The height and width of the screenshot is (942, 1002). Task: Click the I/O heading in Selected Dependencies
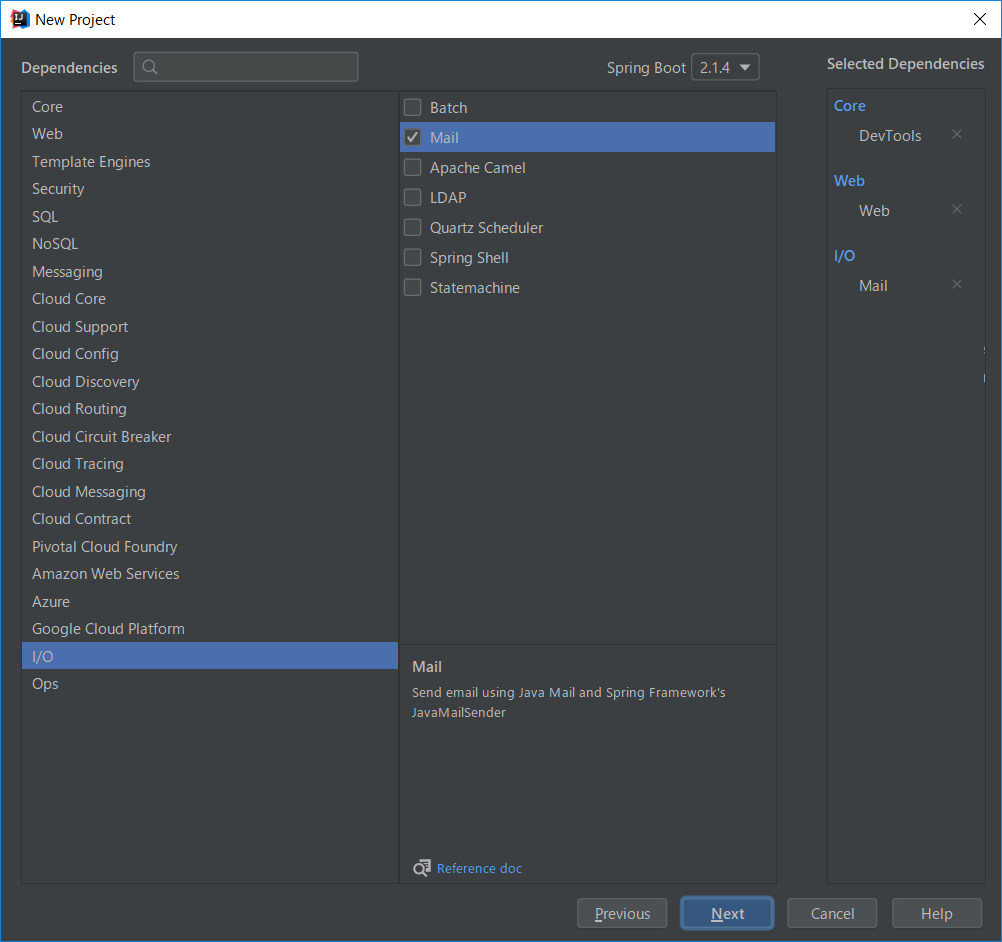844,256
